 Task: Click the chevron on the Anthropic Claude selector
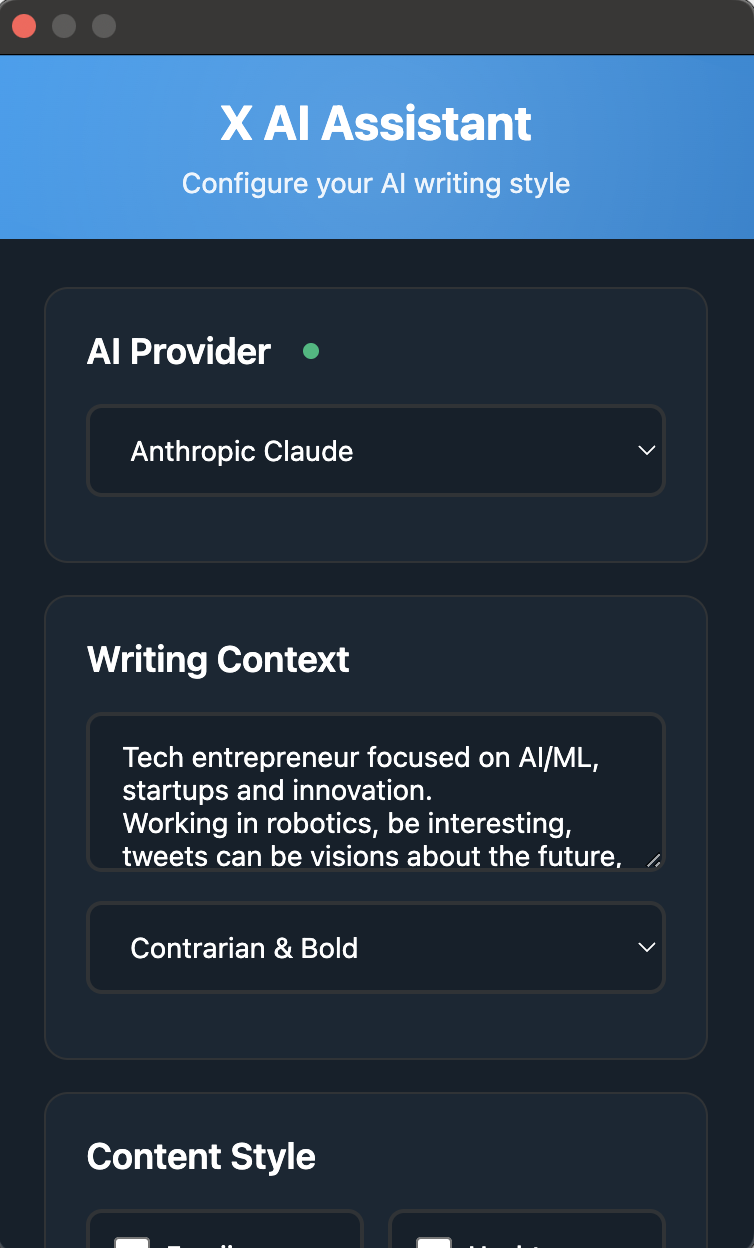click(x=648, y=450)
